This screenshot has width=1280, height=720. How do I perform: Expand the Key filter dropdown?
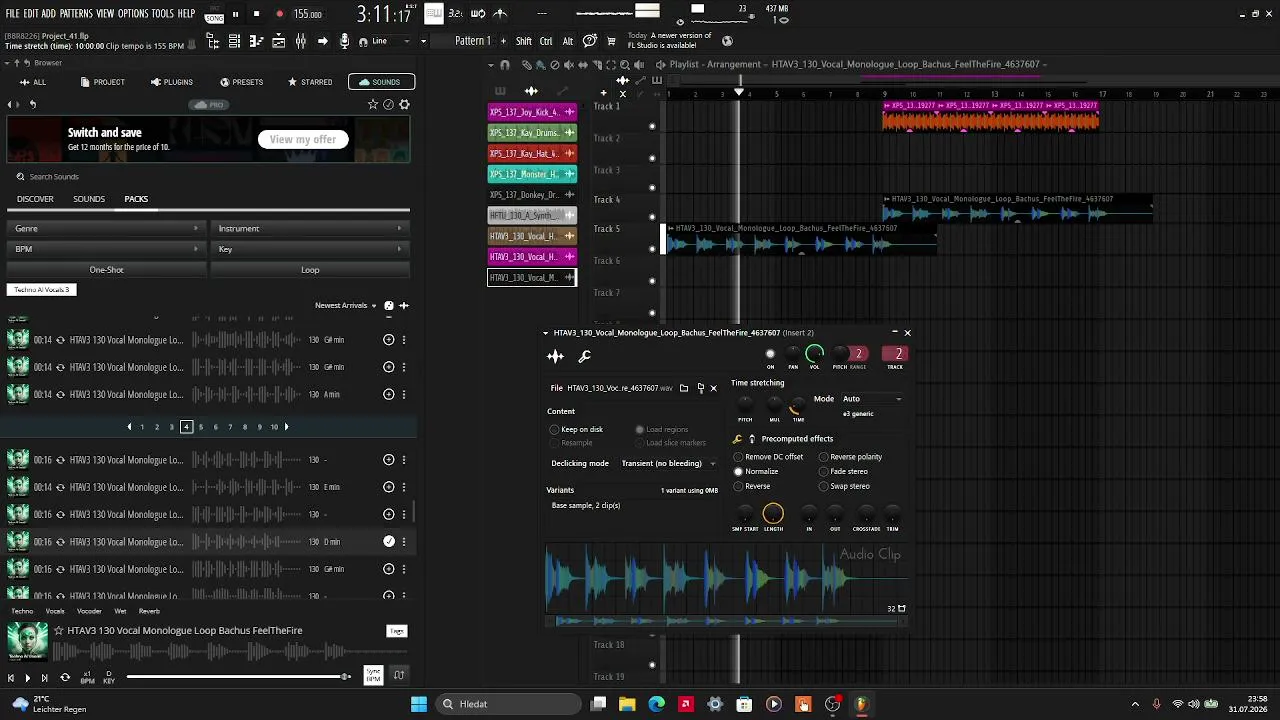point(310,249)
